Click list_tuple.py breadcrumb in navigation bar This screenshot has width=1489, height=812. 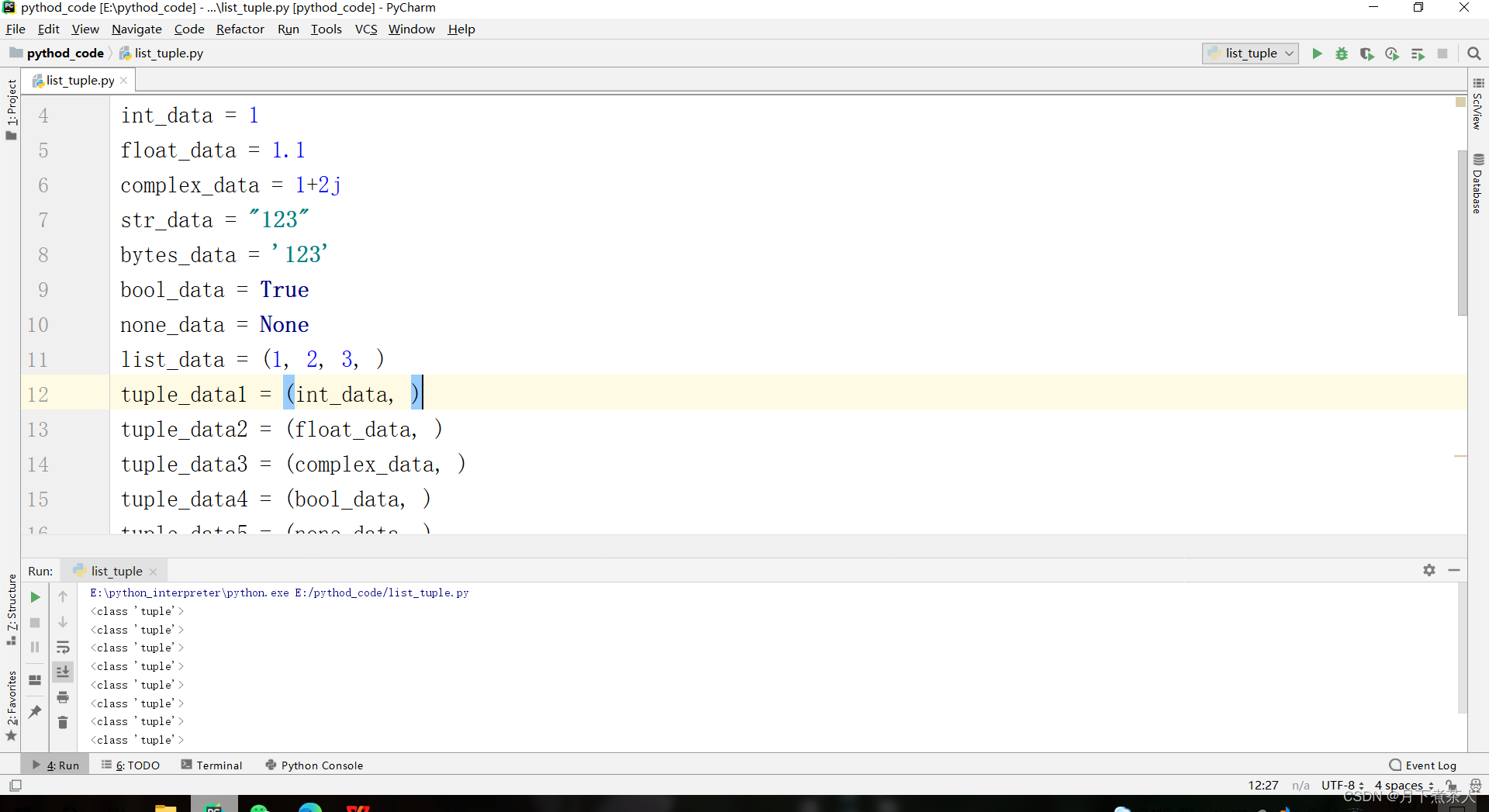[161, 53]
